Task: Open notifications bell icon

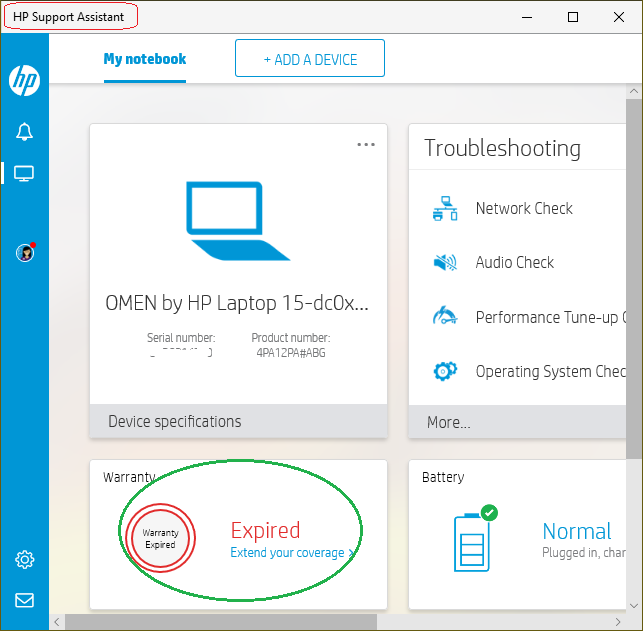Action: tap(24, 132)
